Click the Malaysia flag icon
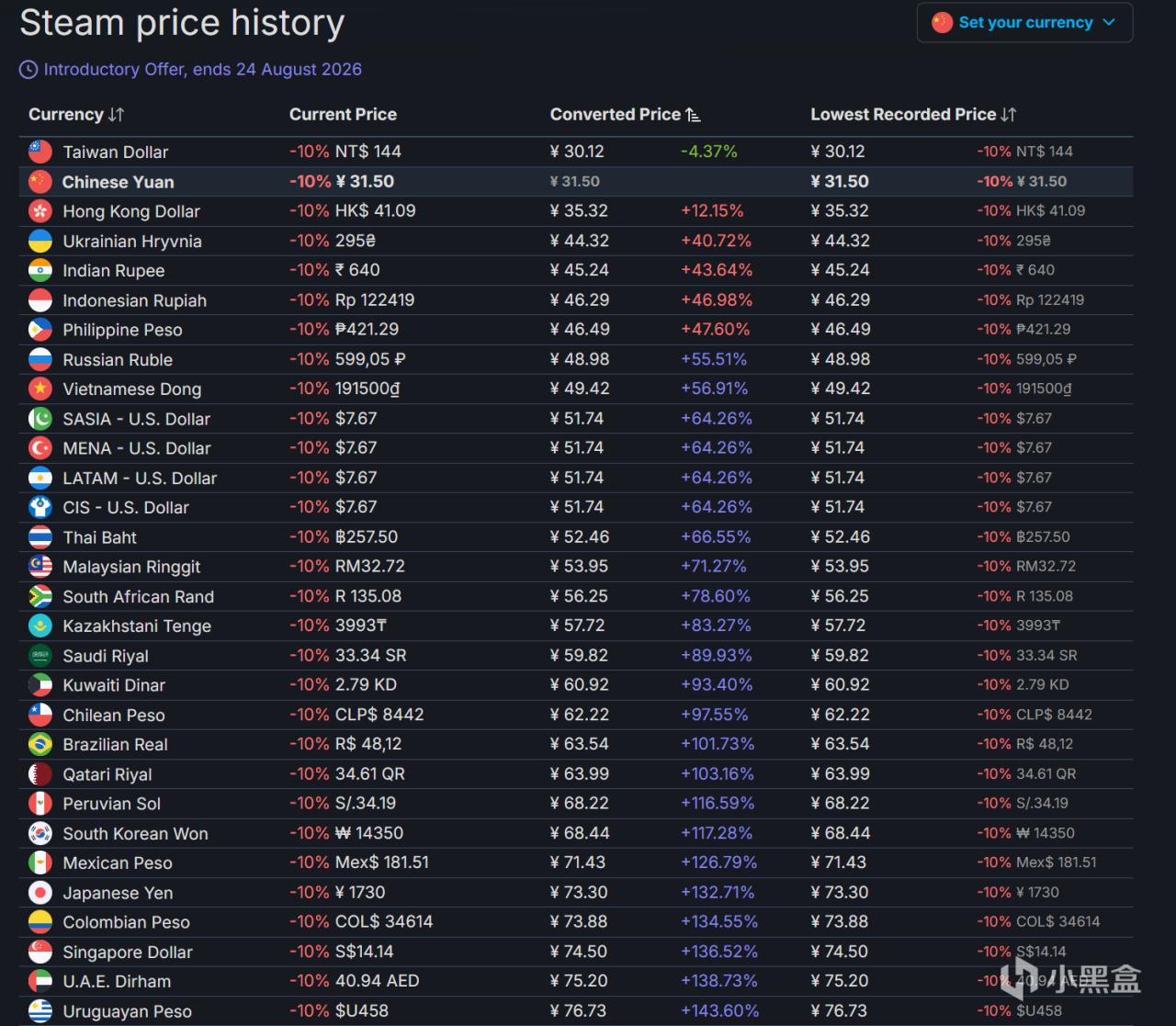Viewport: 1176px width, 1026px height. point(40,567)
